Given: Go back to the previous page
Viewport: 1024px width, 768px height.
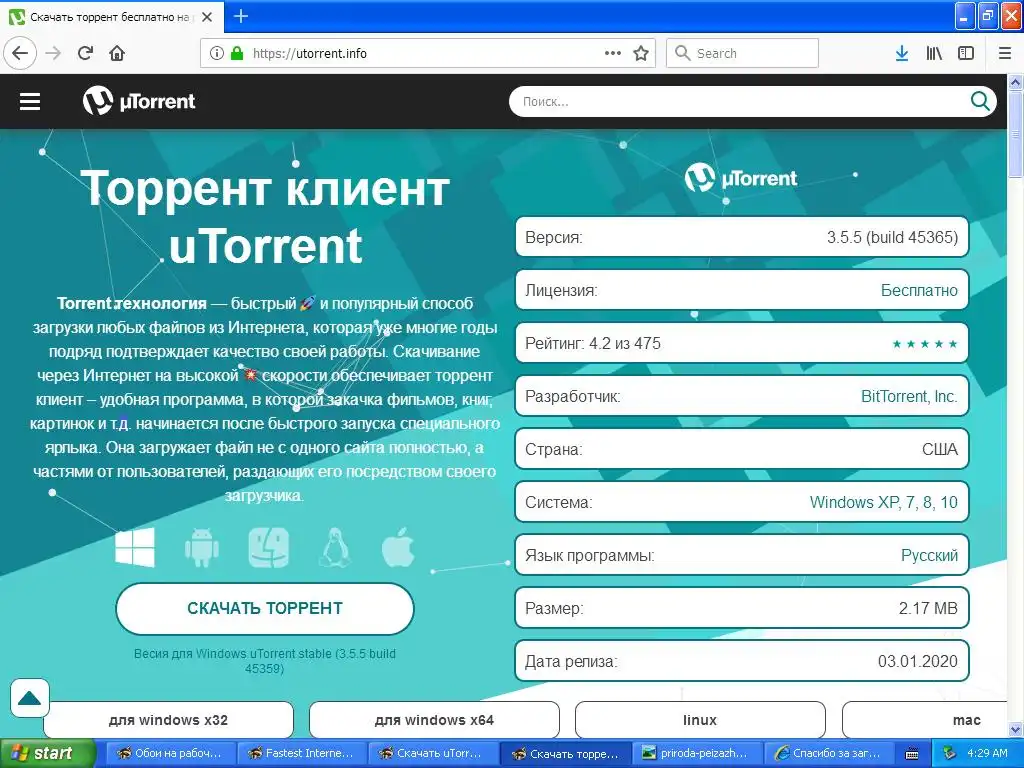Looking at the screenshot, I should pyautogui.click(x=20, y=53).
